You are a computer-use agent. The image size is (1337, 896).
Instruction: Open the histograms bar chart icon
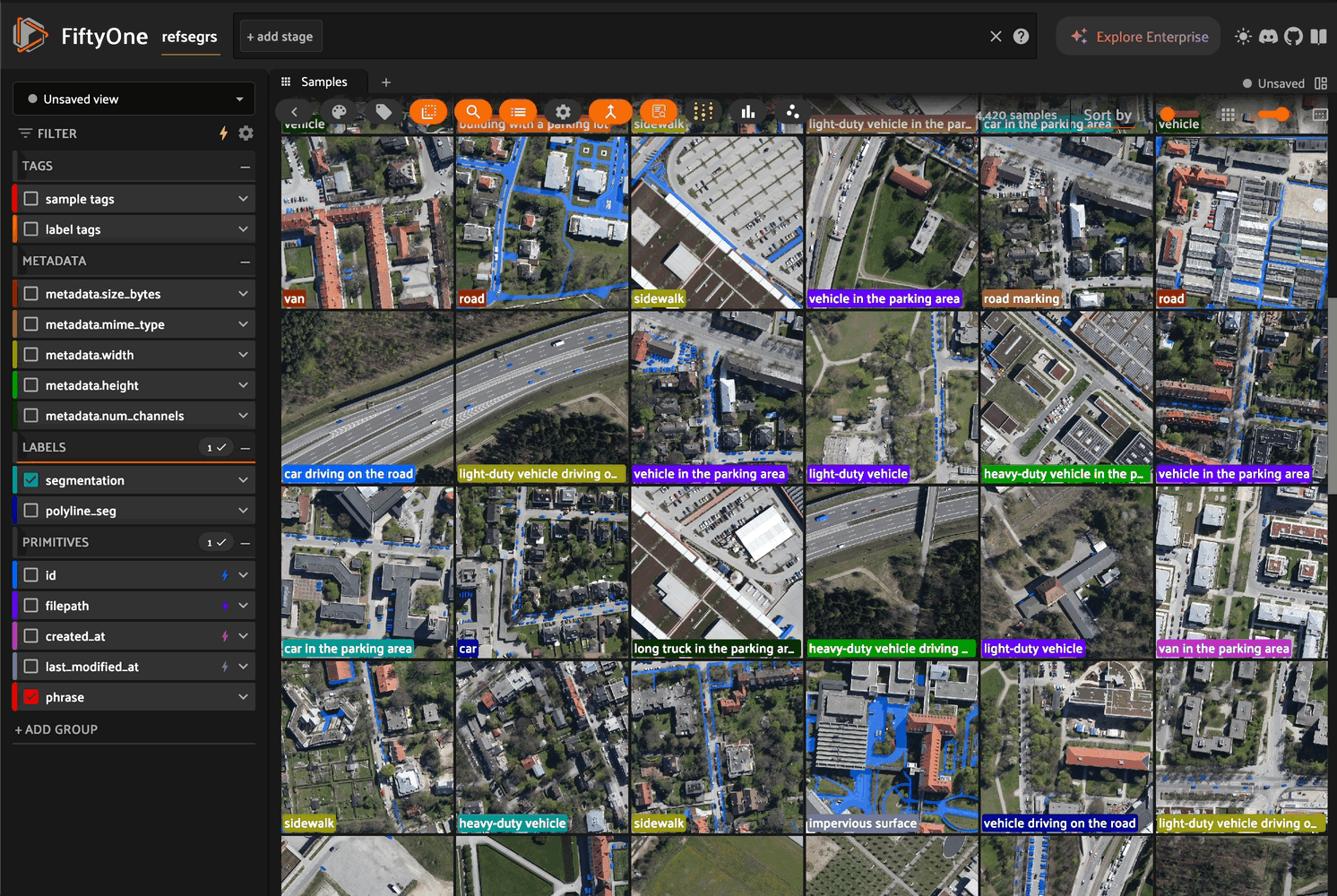click(747, 112)
